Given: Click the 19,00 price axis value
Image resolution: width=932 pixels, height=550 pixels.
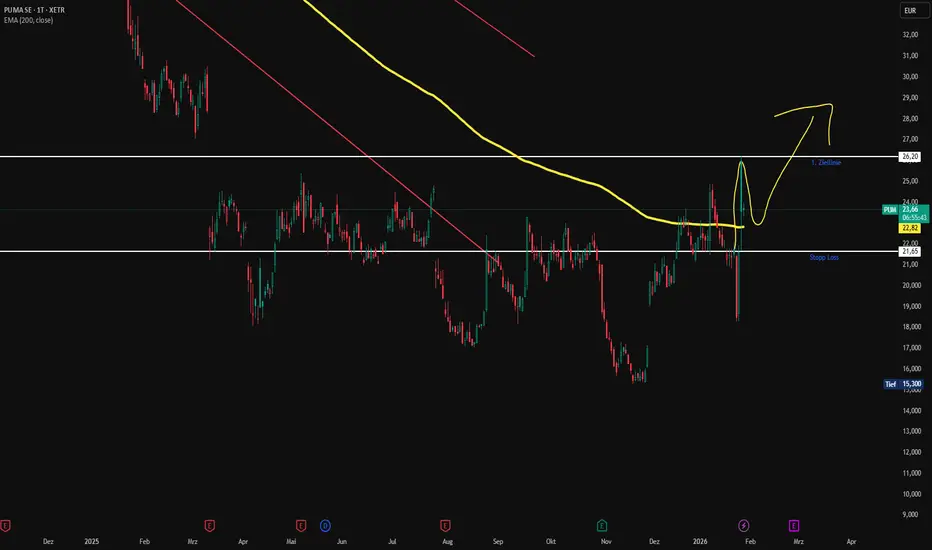Looking at the screenshot, I should tap(912, 307).
